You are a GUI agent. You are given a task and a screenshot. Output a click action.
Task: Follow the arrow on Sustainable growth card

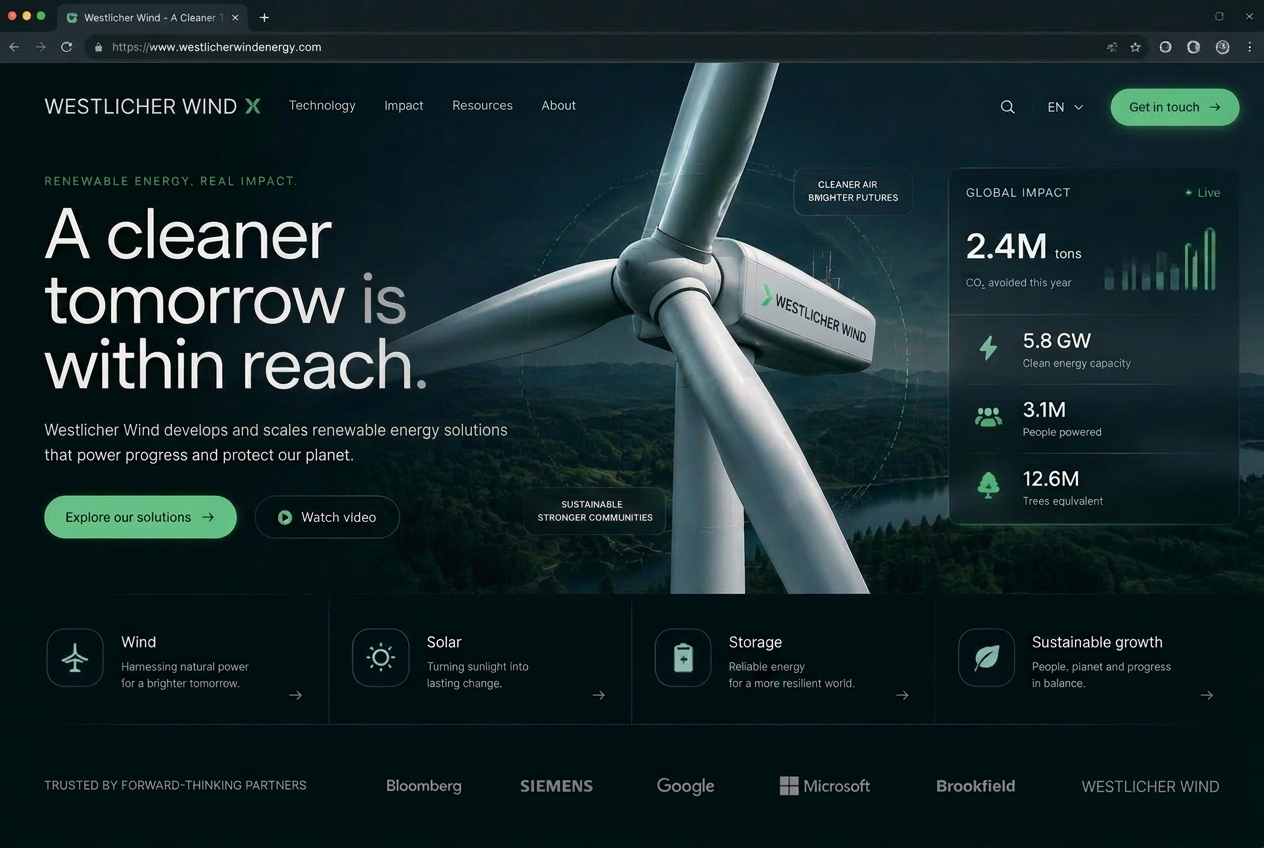point(1207,695)
